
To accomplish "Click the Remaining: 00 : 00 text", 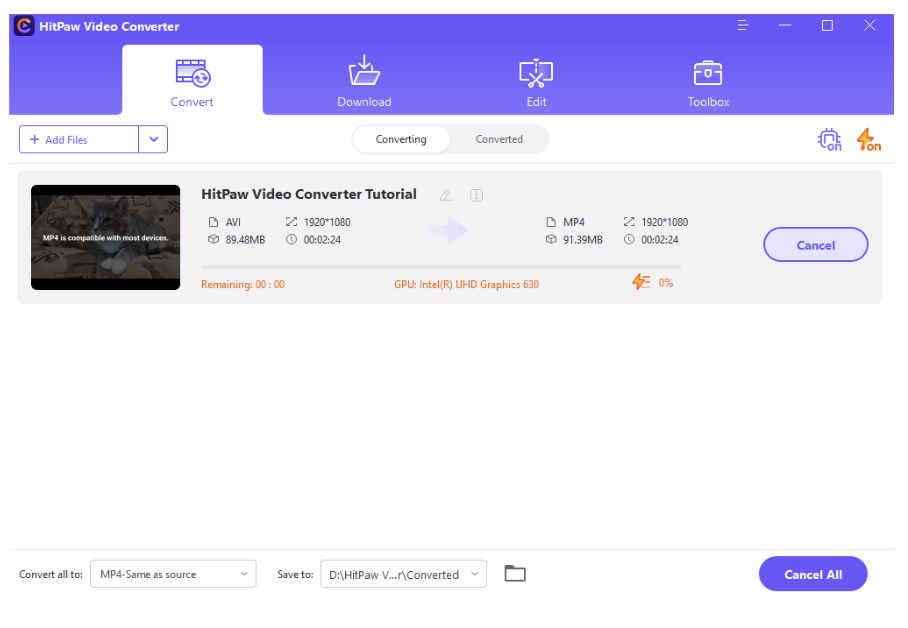I will pos(243,284).
